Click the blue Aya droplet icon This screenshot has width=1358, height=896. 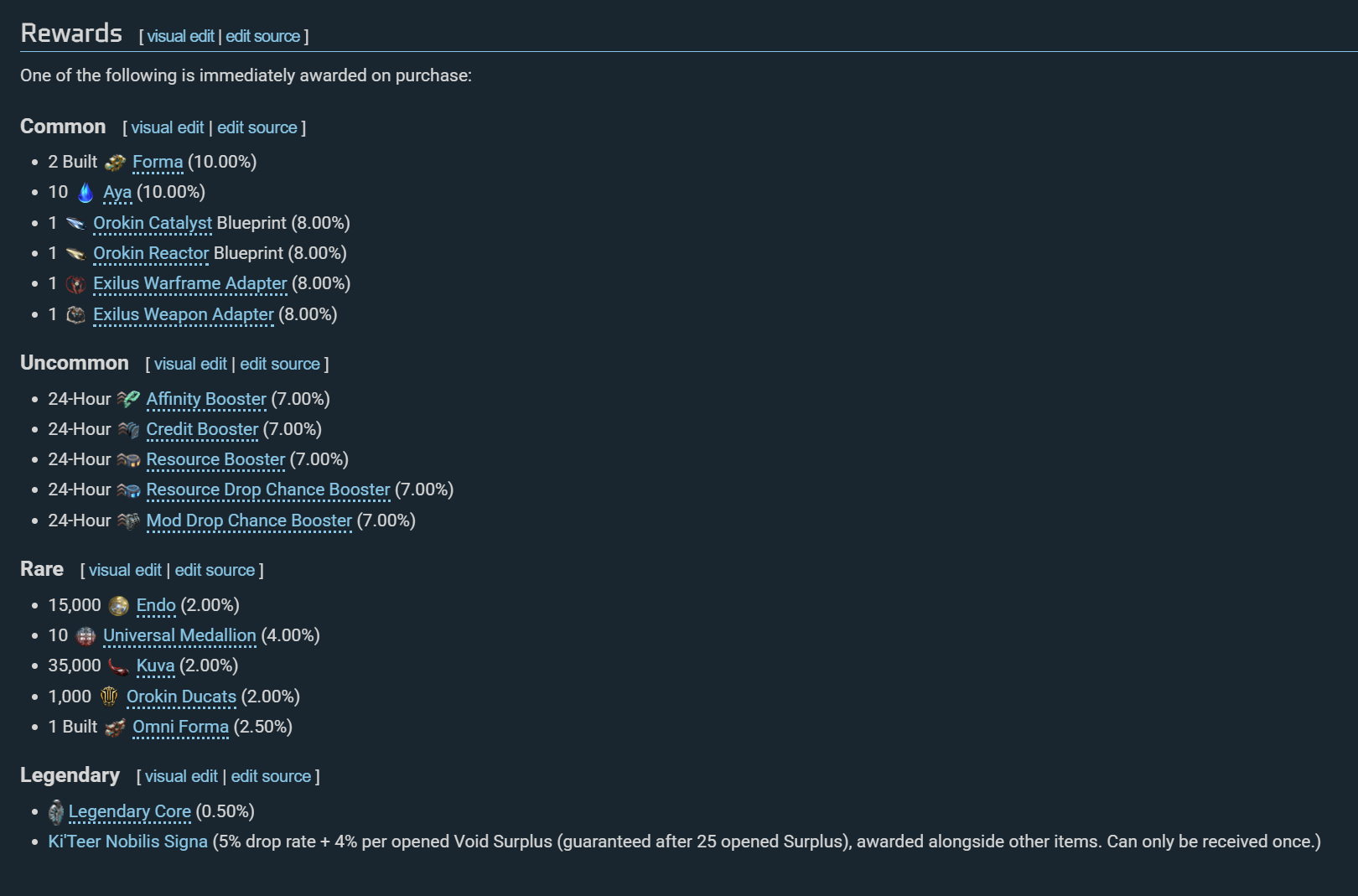(x=86, y=193)
